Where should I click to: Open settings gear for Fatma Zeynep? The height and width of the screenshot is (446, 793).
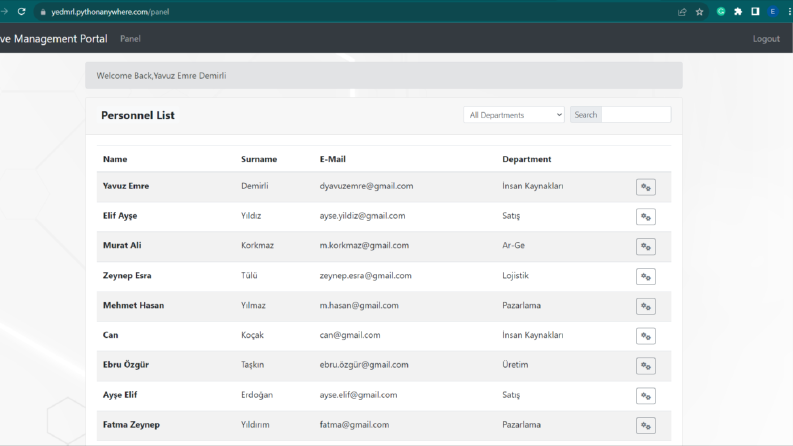tap(646, 426)
